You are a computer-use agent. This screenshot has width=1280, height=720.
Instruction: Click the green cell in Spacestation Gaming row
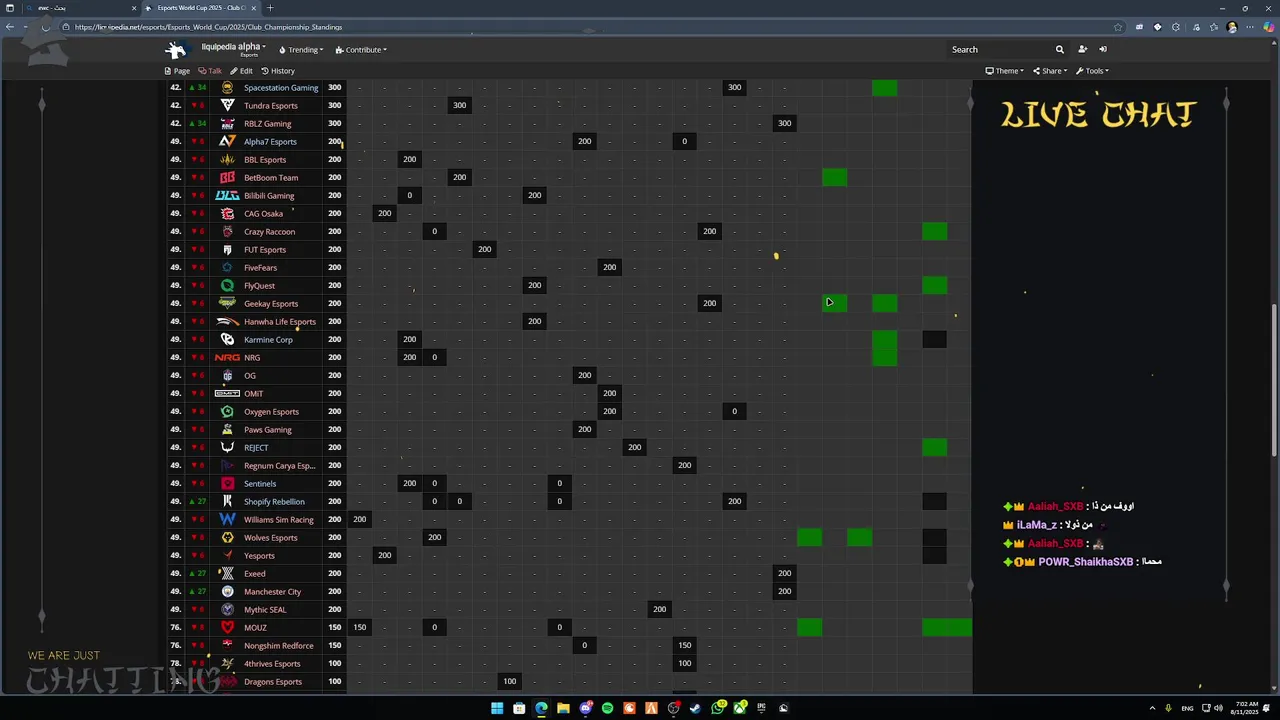885,87
